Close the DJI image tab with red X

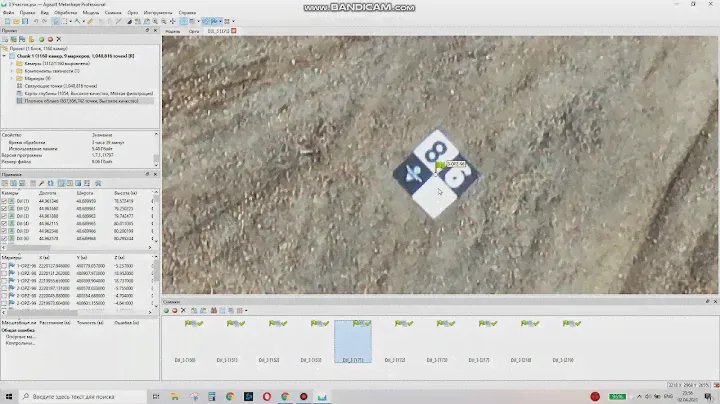234,31
